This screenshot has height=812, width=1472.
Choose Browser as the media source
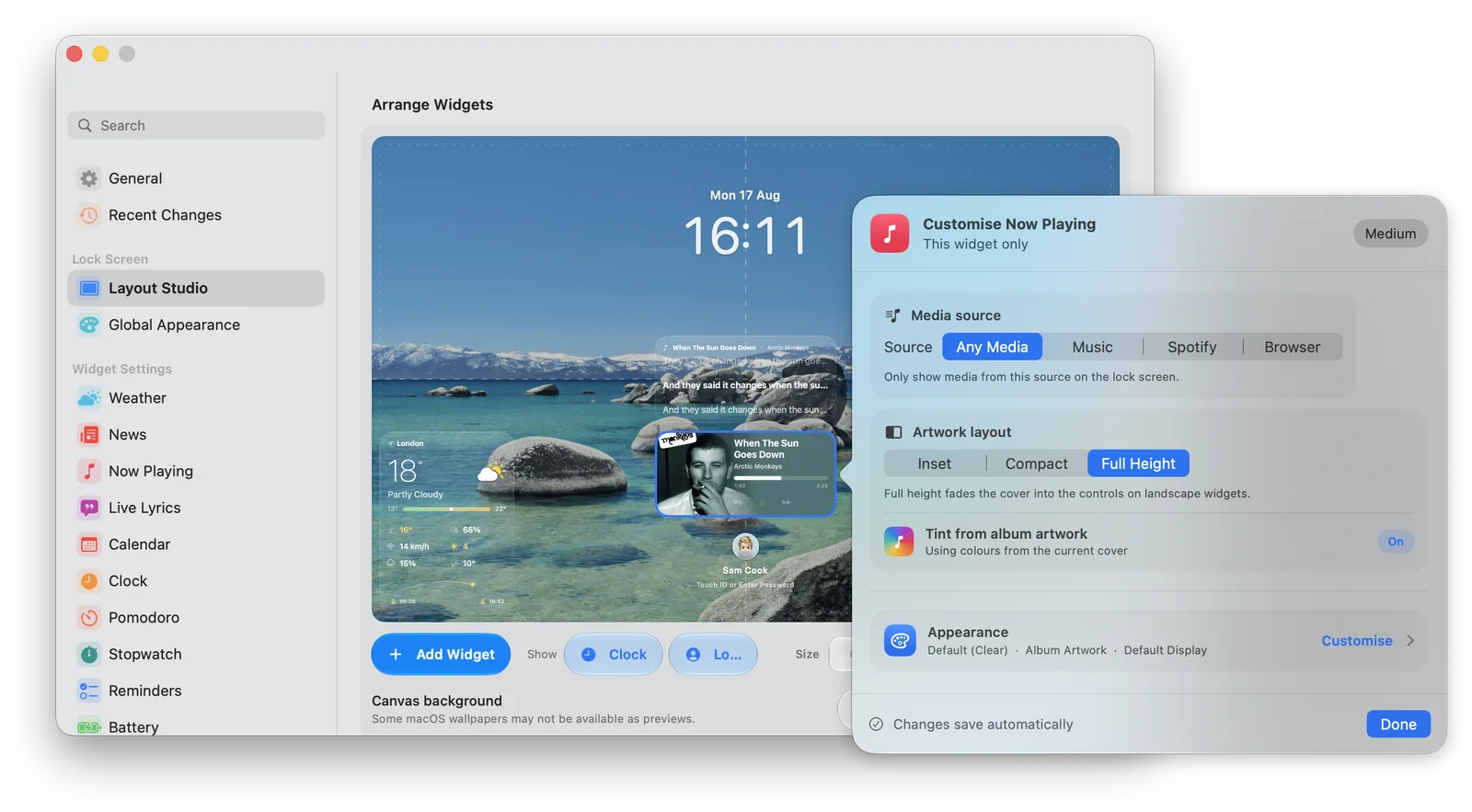[x=1292, y=347]
